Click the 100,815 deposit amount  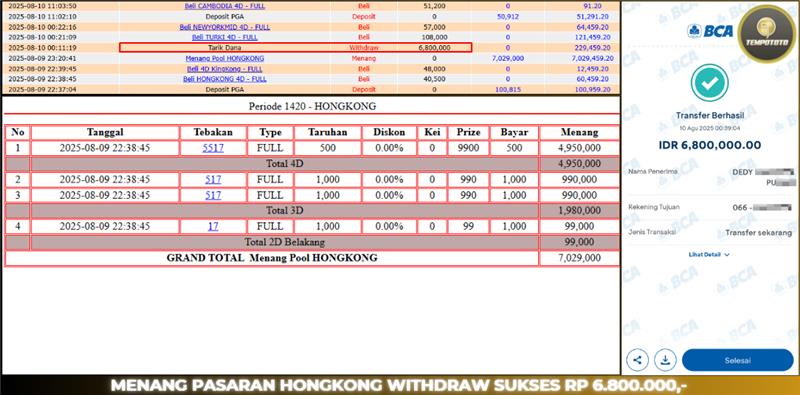(507, 89)
